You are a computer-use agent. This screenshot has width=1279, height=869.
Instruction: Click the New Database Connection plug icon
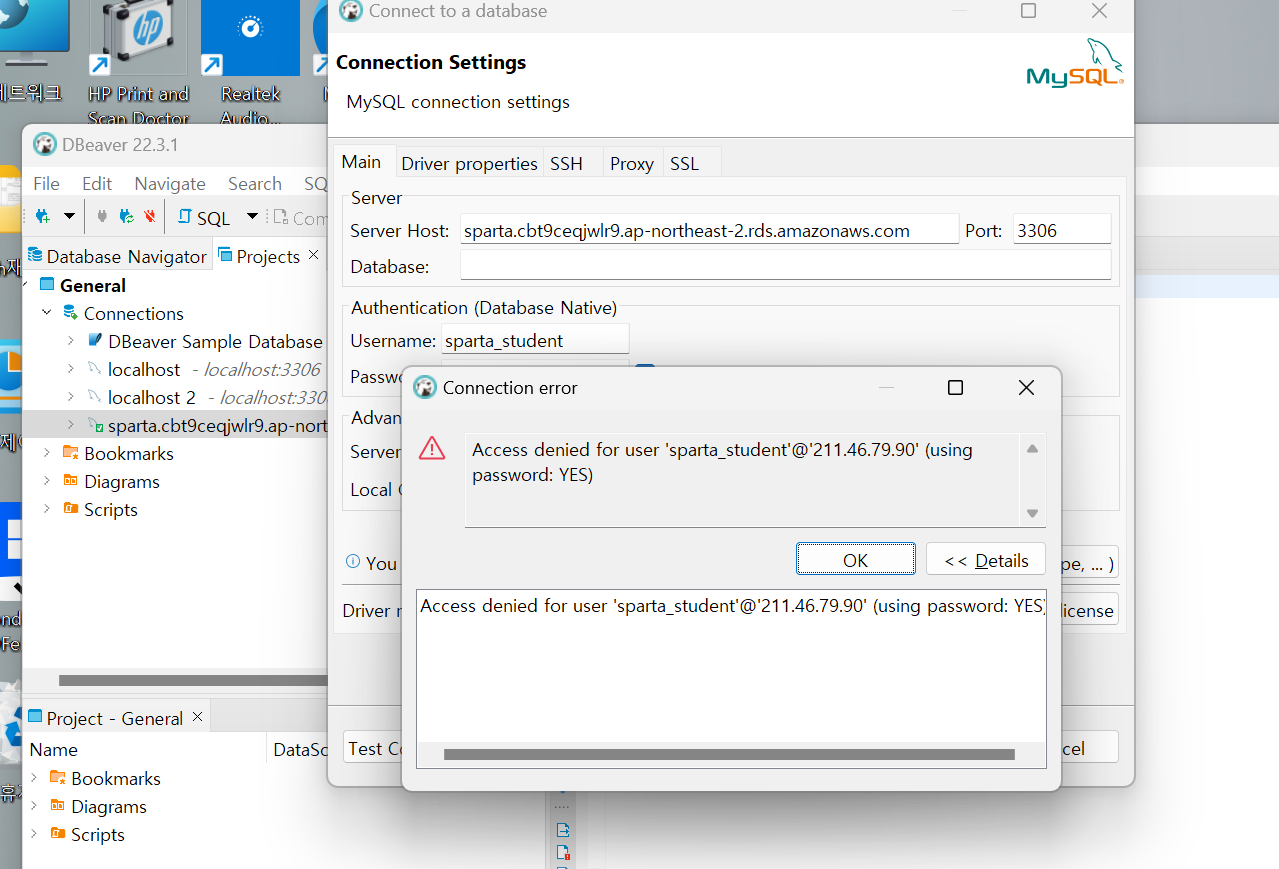point(43,216)
